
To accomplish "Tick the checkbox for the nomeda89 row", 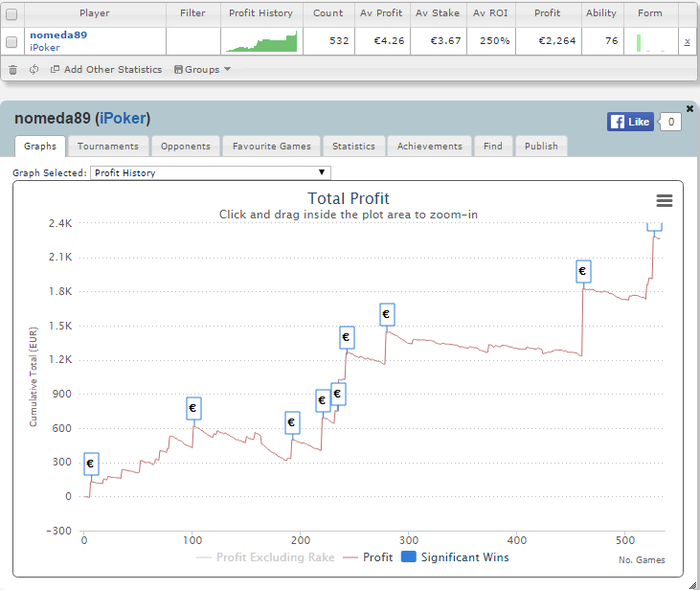I will (12, 42).
